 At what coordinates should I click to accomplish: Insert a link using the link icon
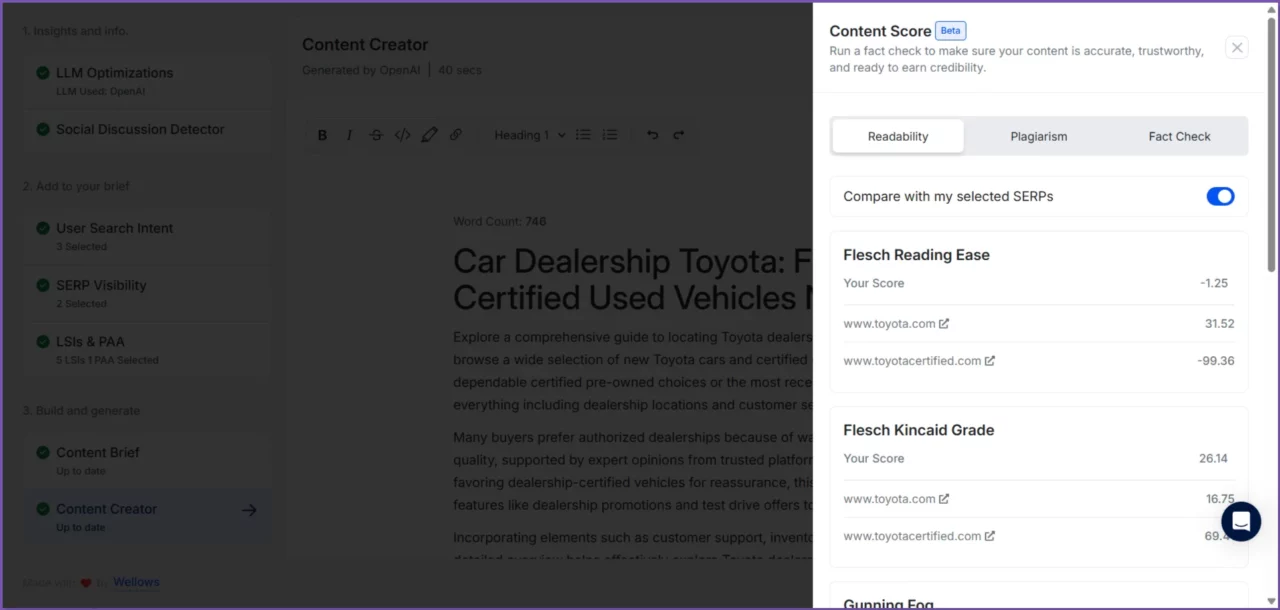pos(456,135)
